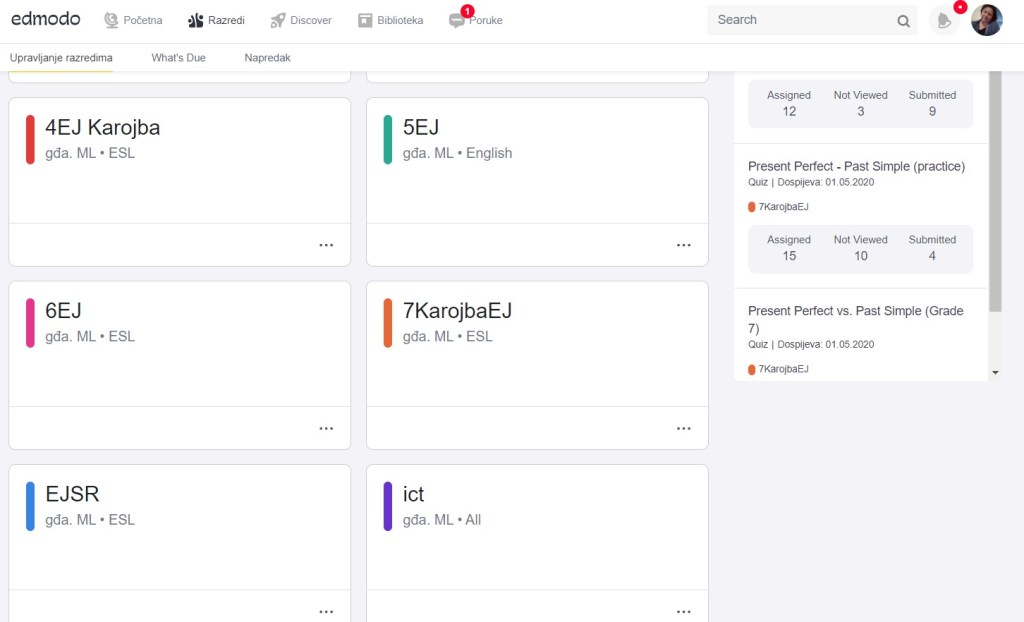Click into the Search input field
The image size is (1024, 622).
[x=798, y=20]
